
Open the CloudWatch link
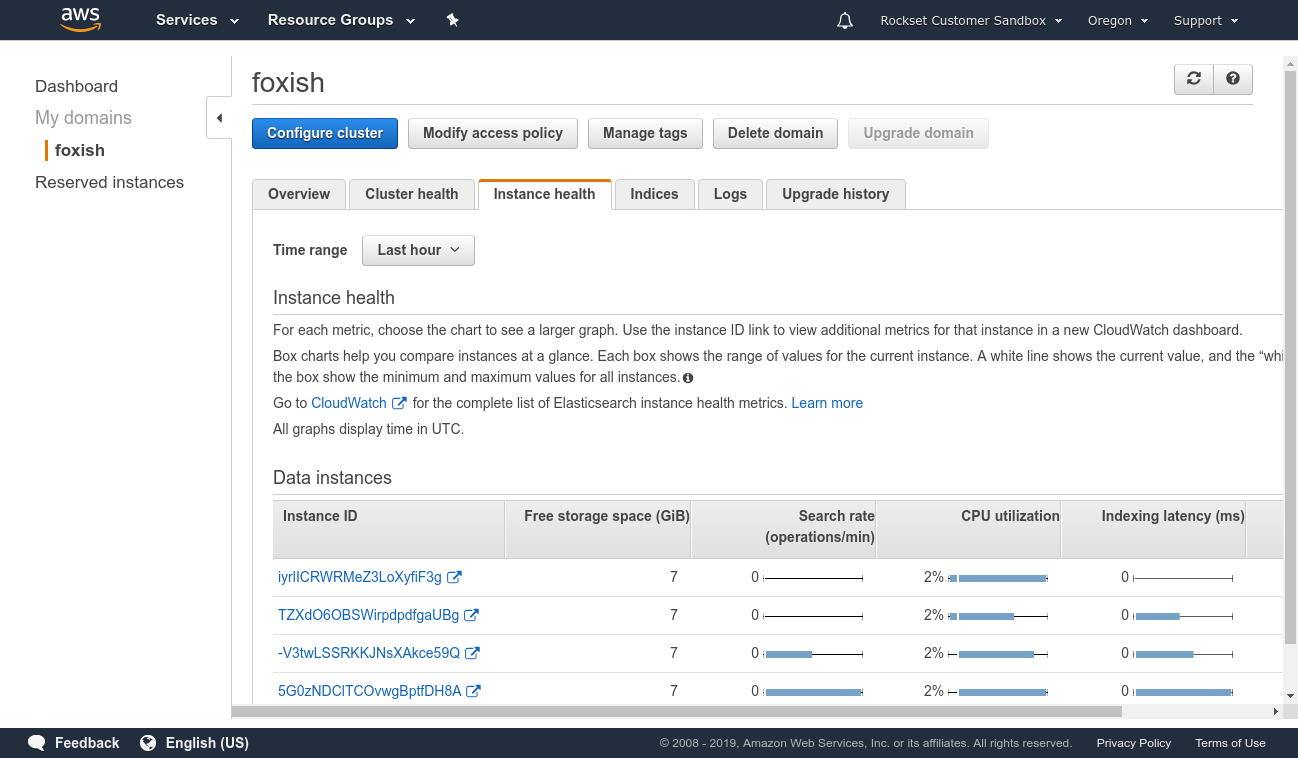pyautogui.click(x=349, y=403)
